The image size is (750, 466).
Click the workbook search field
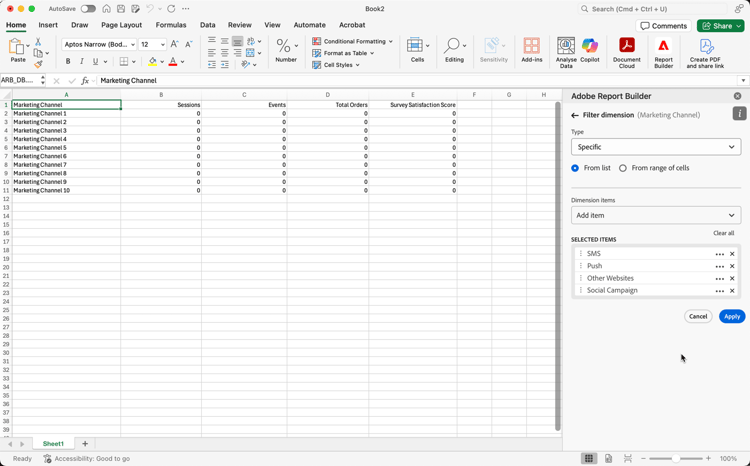tap(653, 9)
